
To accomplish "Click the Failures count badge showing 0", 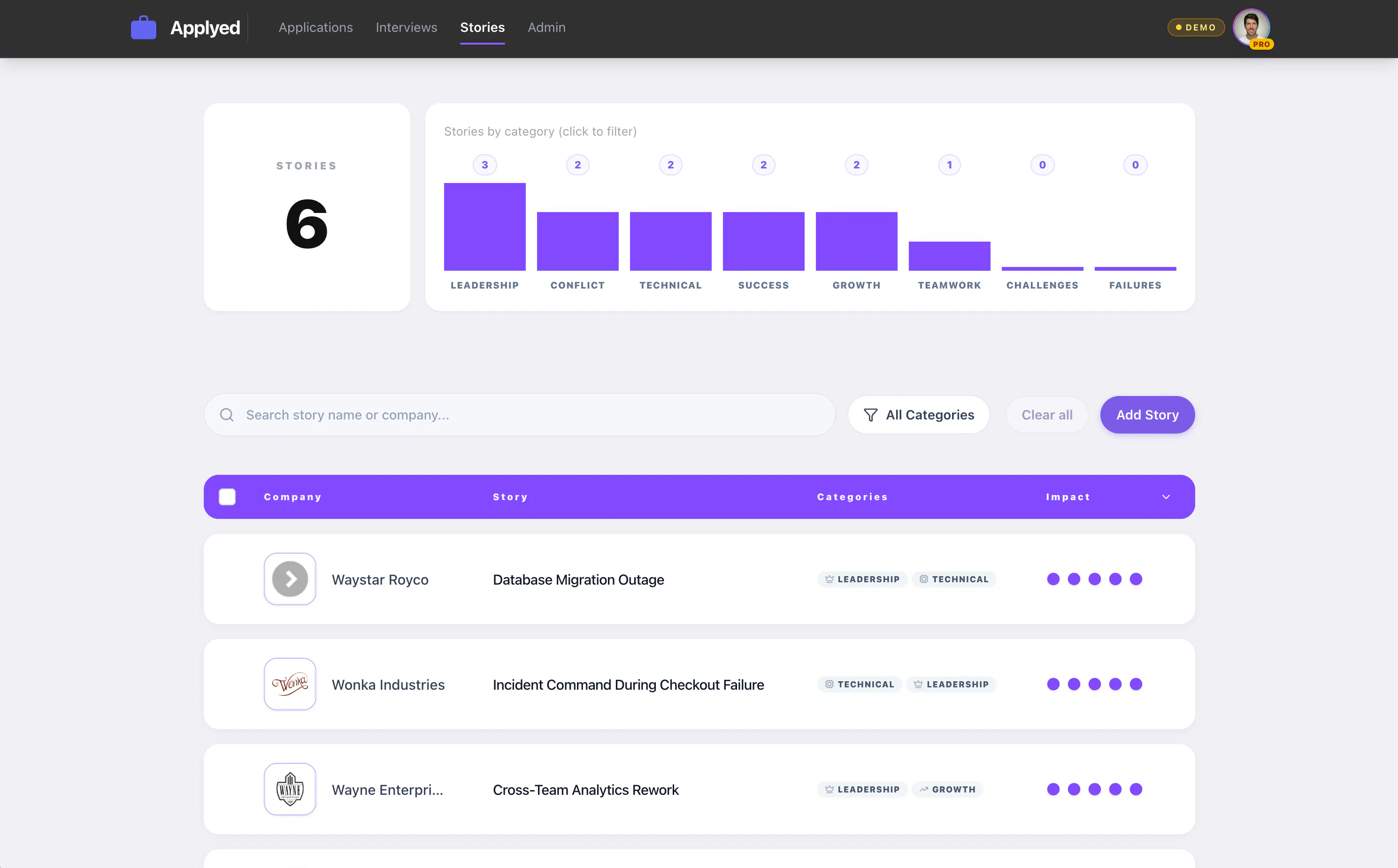I will point(1136,165).
